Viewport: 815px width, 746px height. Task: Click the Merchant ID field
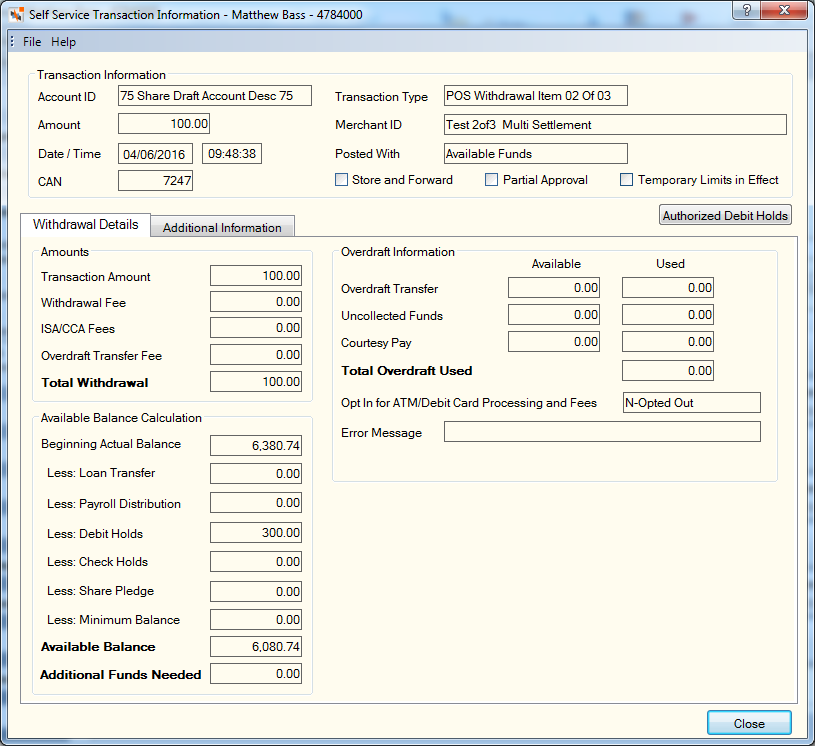click(615, 125)
